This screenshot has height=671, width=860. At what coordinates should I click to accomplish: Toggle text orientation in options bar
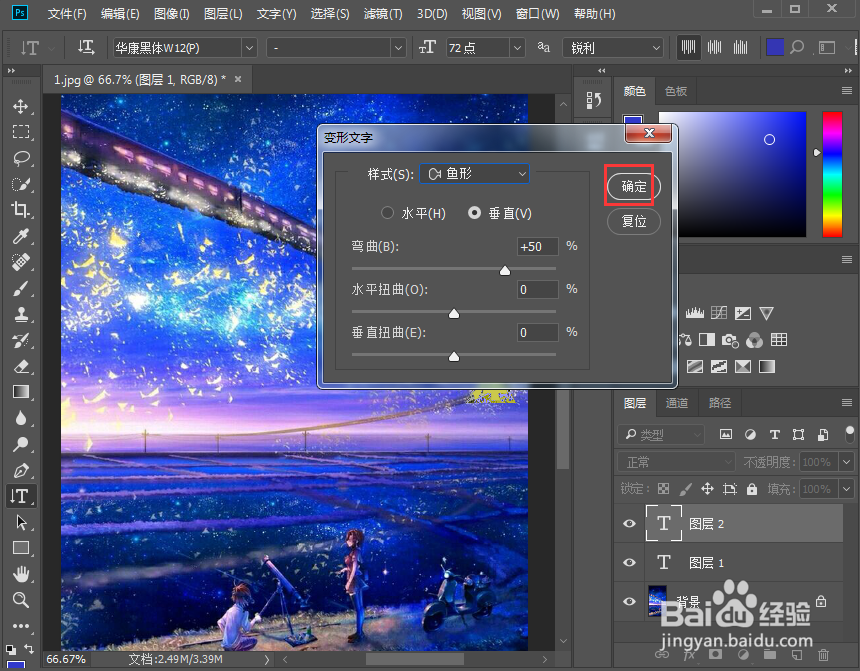pos(86,48)
